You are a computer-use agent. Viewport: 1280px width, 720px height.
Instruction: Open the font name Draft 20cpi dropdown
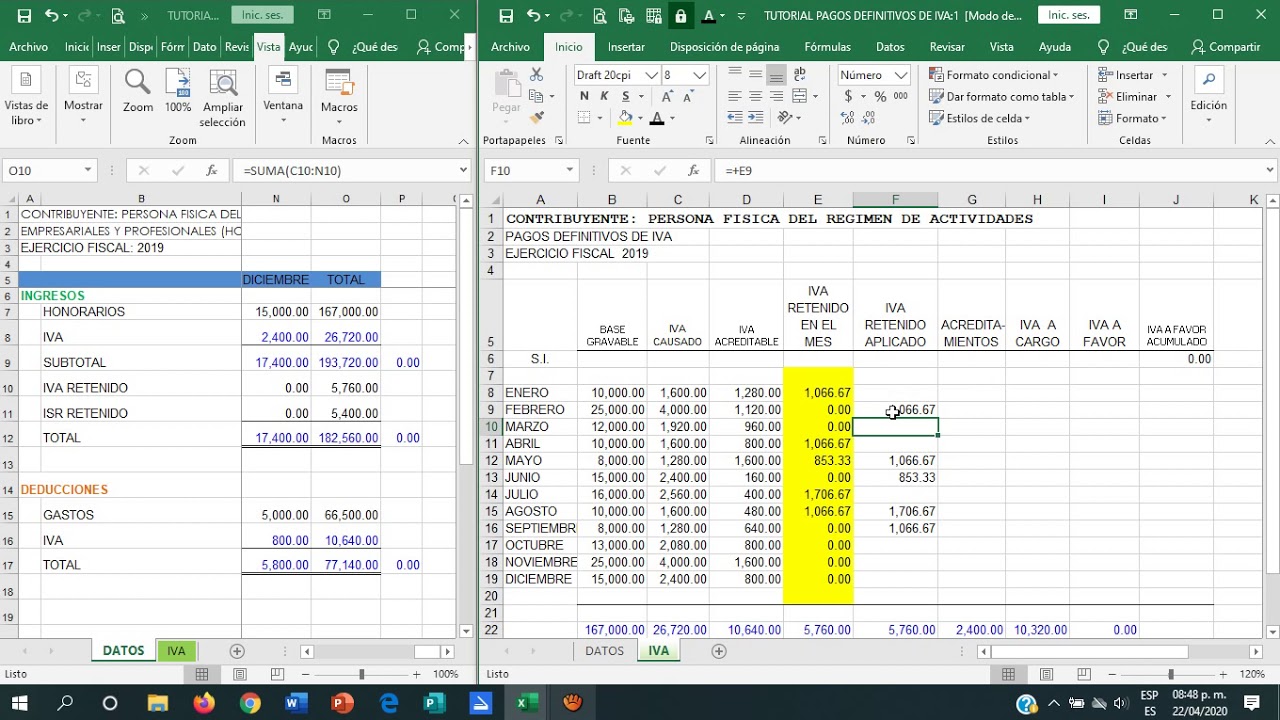coord(652,75)
